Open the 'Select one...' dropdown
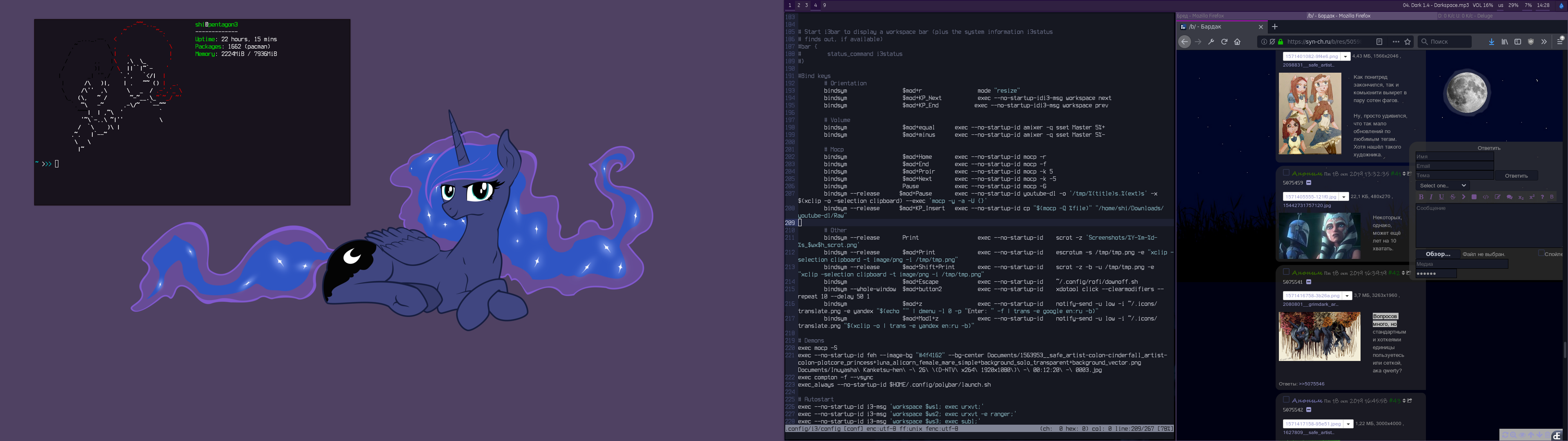 (x=1443, y=185)
